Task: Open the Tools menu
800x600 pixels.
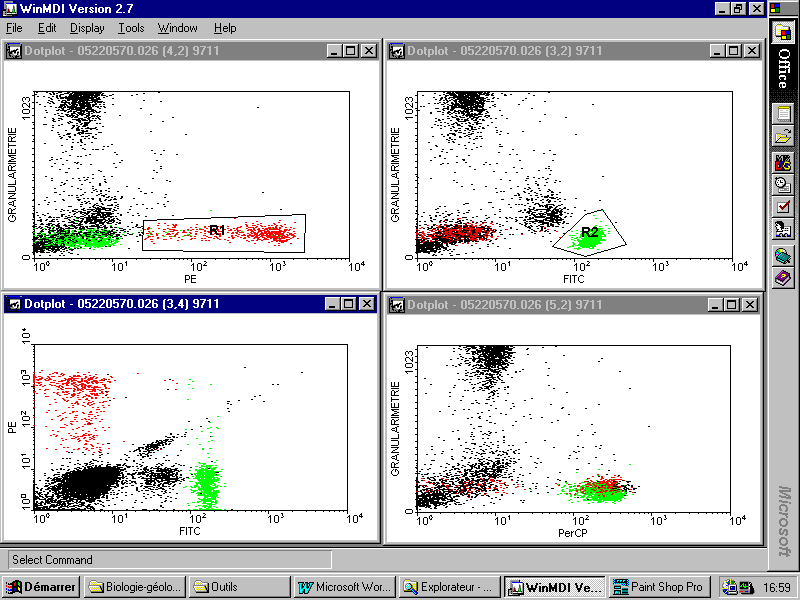Action: coord(131,28)
